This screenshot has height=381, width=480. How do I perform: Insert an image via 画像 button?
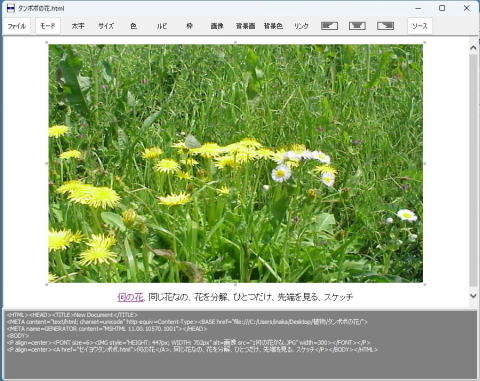[217, 26]
